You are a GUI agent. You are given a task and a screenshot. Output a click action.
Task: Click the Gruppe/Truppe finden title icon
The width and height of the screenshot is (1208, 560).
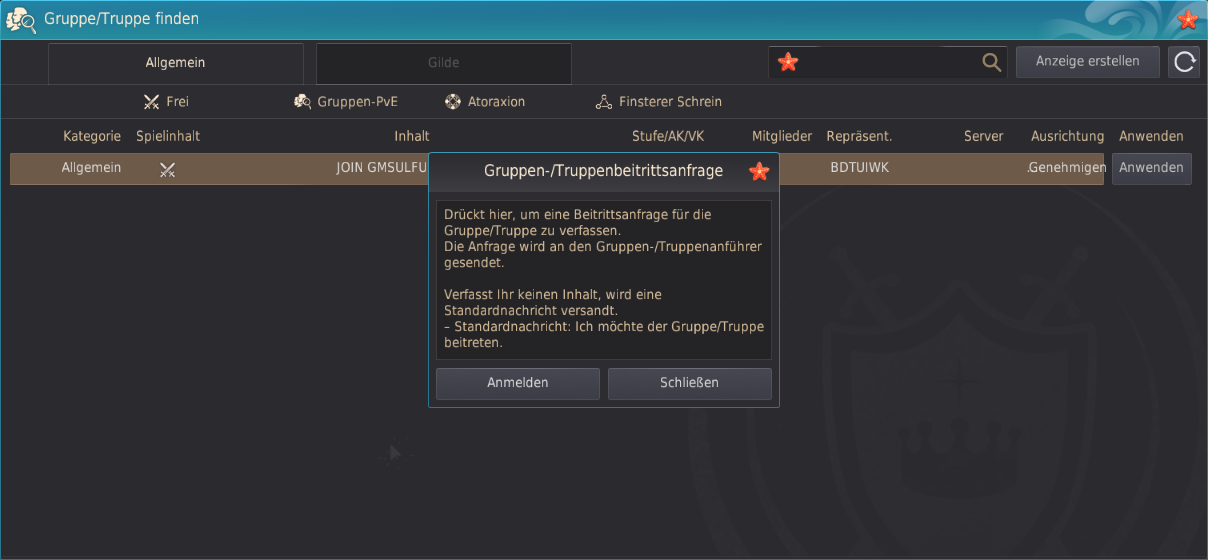click(x=22, y=19)
